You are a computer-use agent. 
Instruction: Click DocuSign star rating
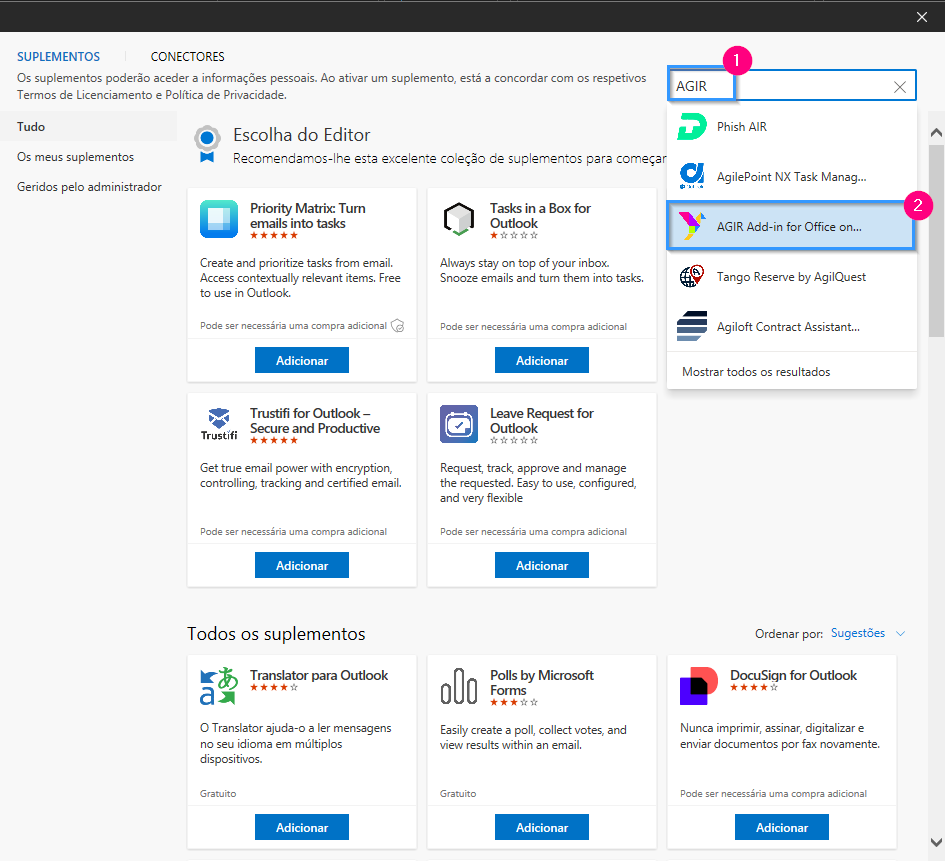(x=754, y=687)
